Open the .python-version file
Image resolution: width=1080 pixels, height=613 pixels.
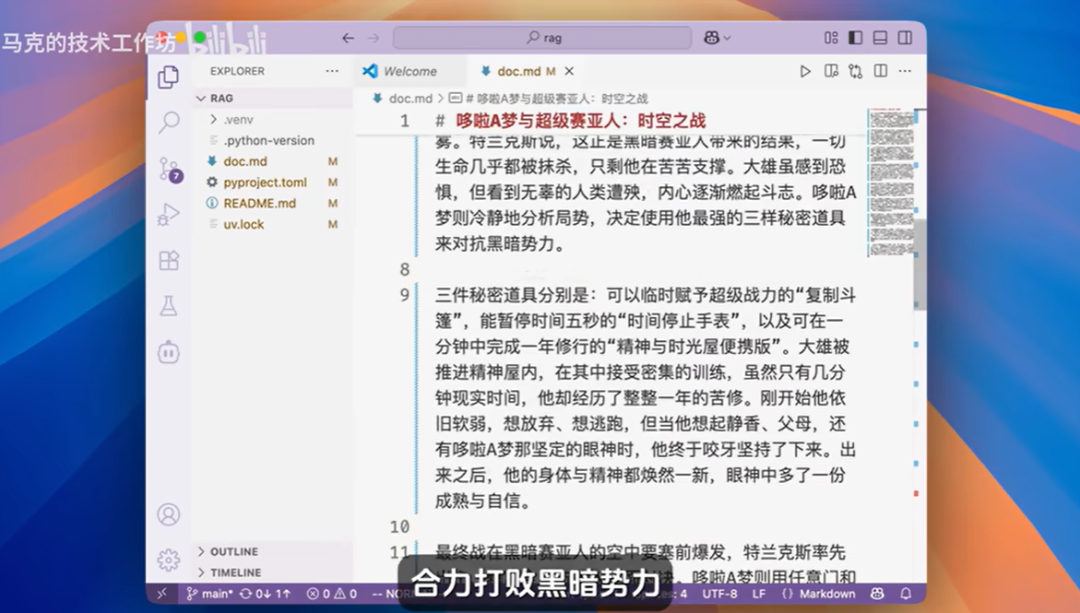[273, 141]
